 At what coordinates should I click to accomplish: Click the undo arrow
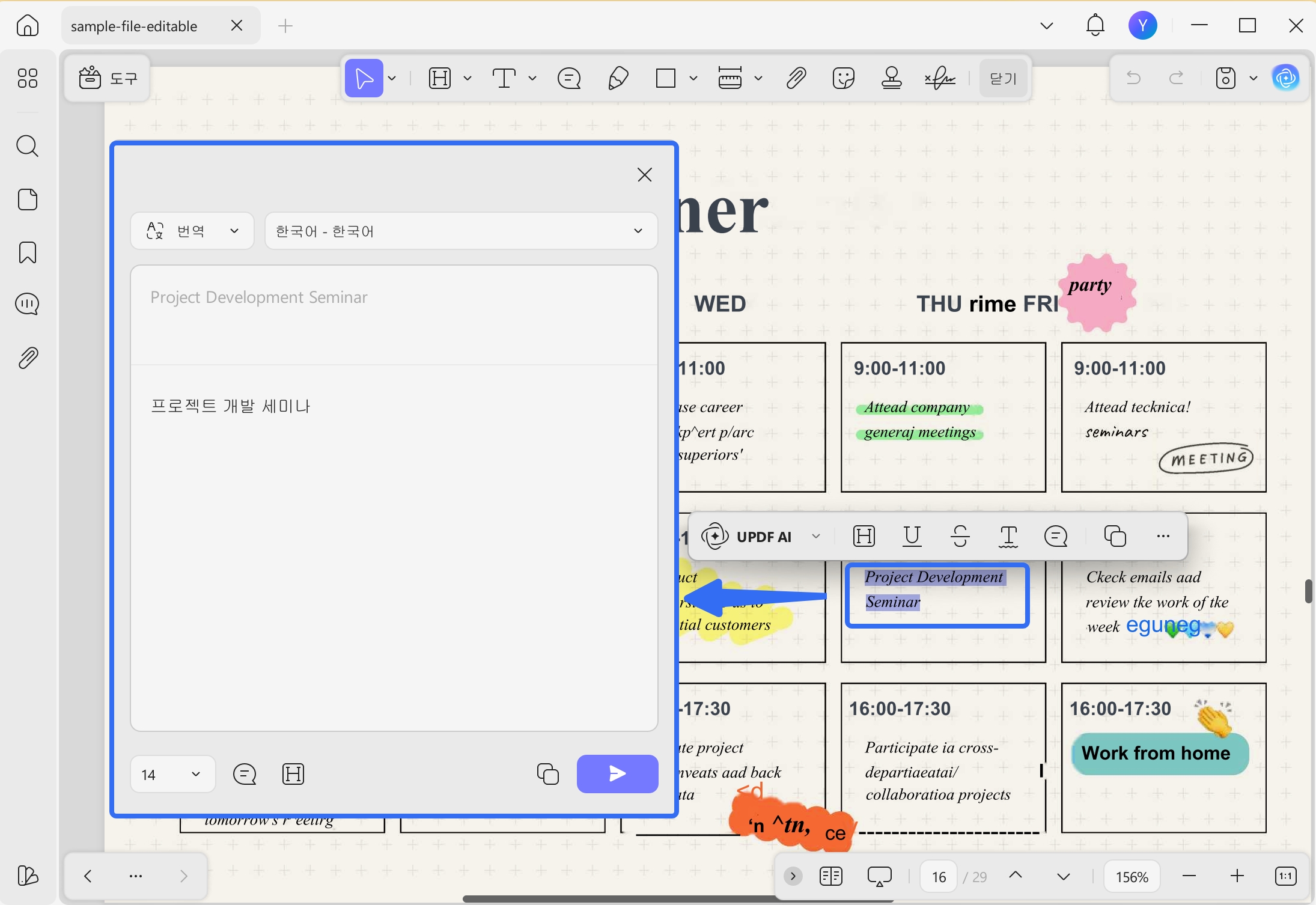pos(1133,78)
